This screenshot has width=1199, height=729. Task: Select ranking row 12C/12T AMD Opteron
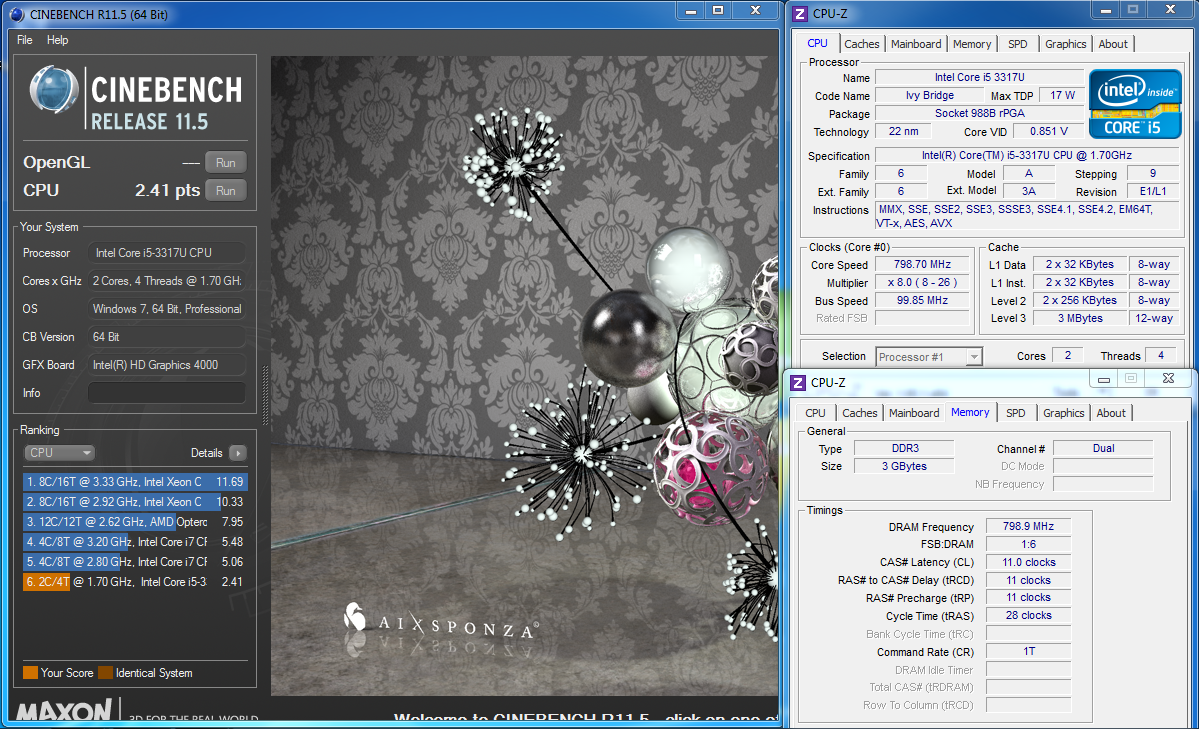[135, 522]
